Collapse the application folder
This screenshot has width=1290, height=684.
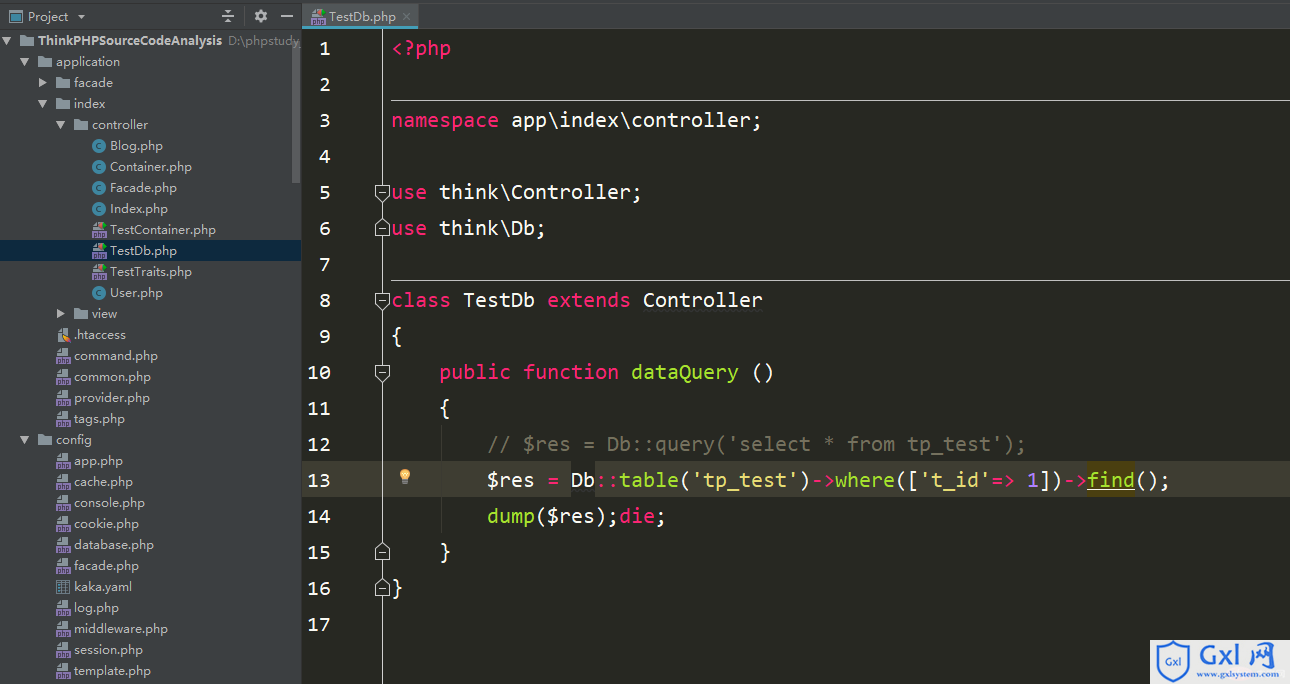click(x=25, y=62)
